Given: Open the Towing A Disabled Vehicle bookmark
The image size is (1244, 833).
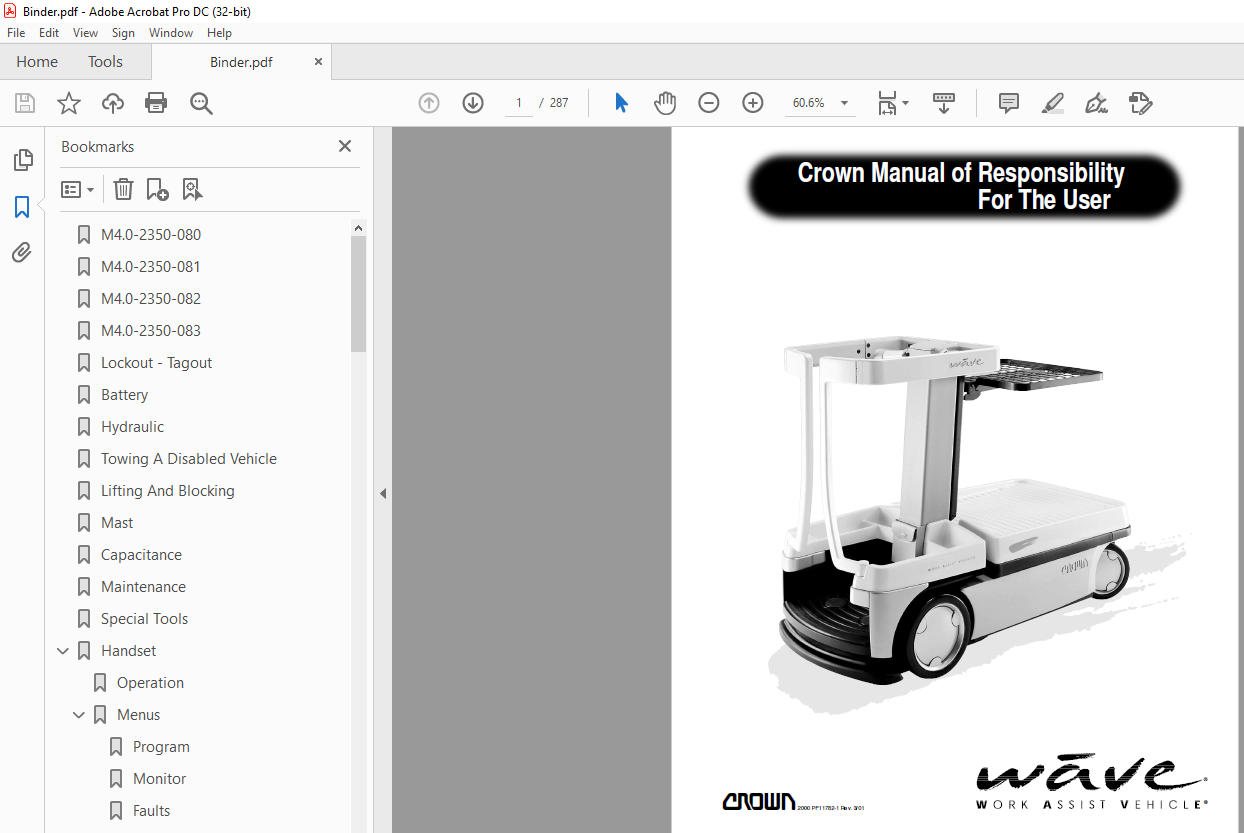Looking at the screenshot, I should (189, 459).
